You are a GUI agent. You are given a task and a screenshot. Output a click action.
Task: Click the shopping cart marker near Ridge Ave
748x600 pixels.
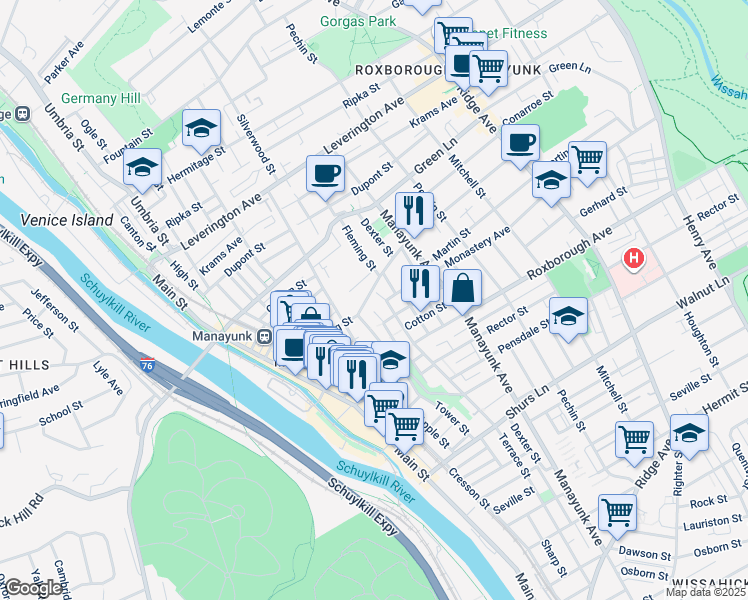point(634,440)
